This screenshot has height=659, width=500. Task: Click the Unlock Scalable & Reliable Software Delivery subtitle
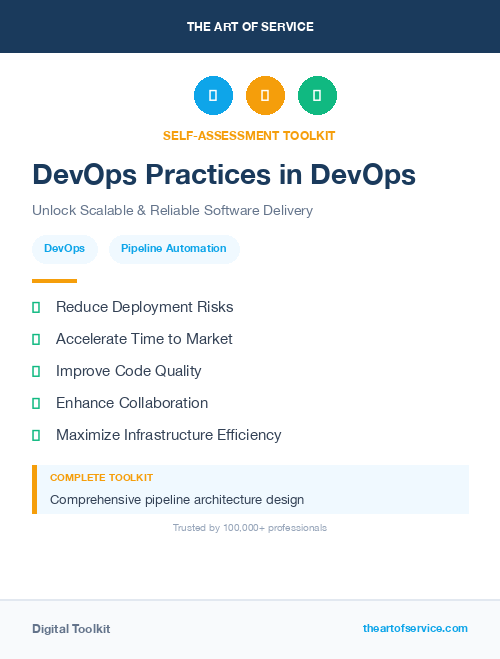[172, 210]
